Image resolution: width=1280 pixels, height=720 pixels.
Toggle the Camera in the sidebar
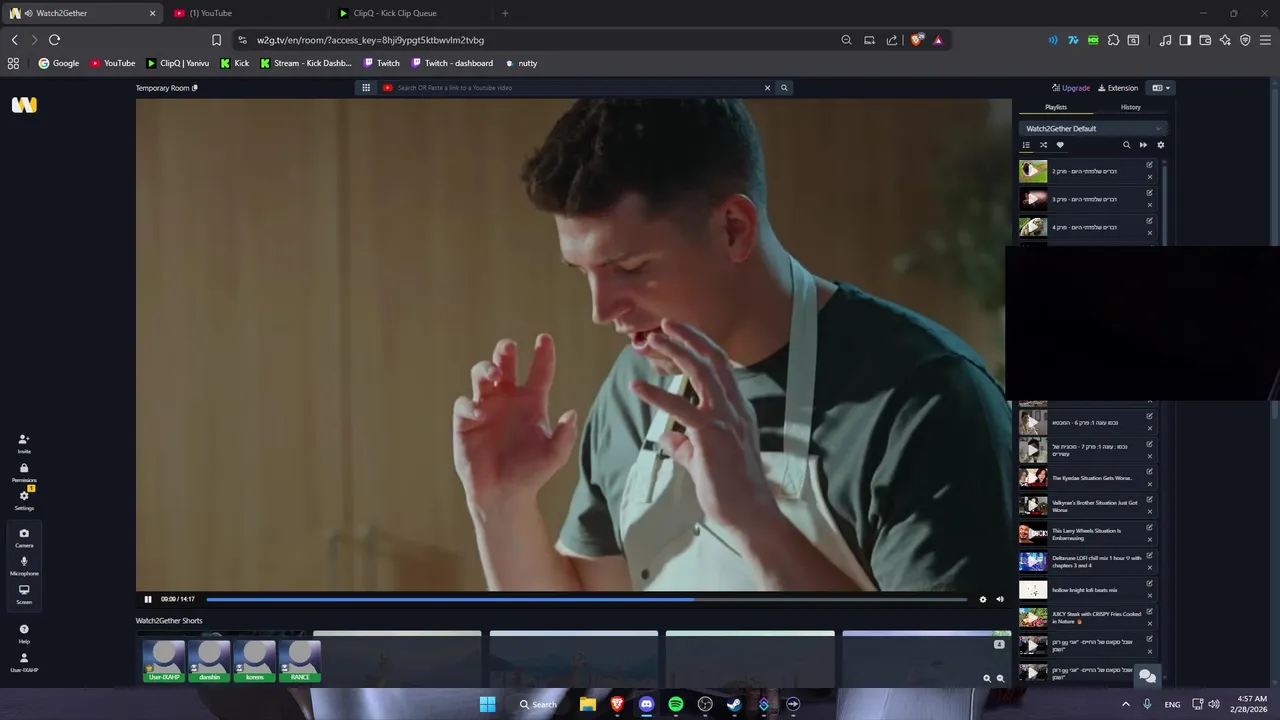pyautogui.click(x=24, y=538)
